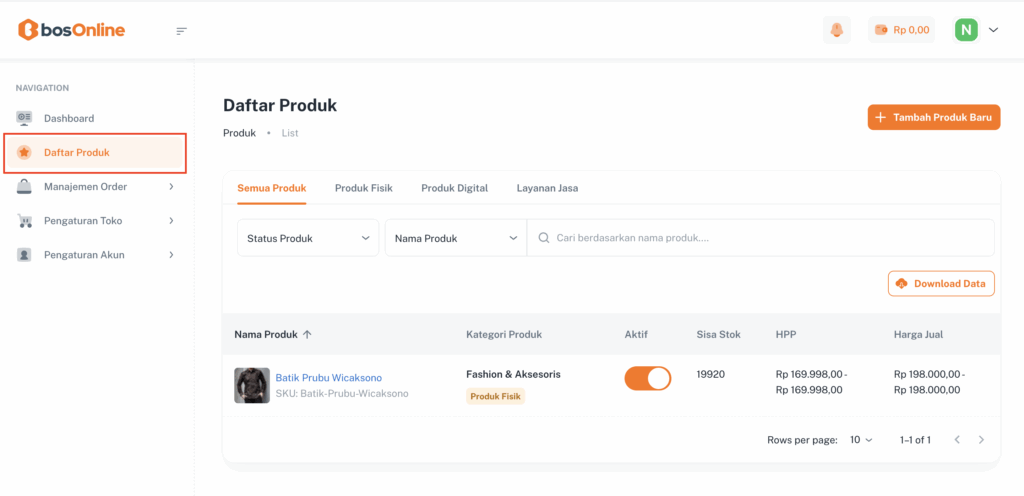
Task: Switch to the Produk Fisik tab
Action: [x=363, y=188]
